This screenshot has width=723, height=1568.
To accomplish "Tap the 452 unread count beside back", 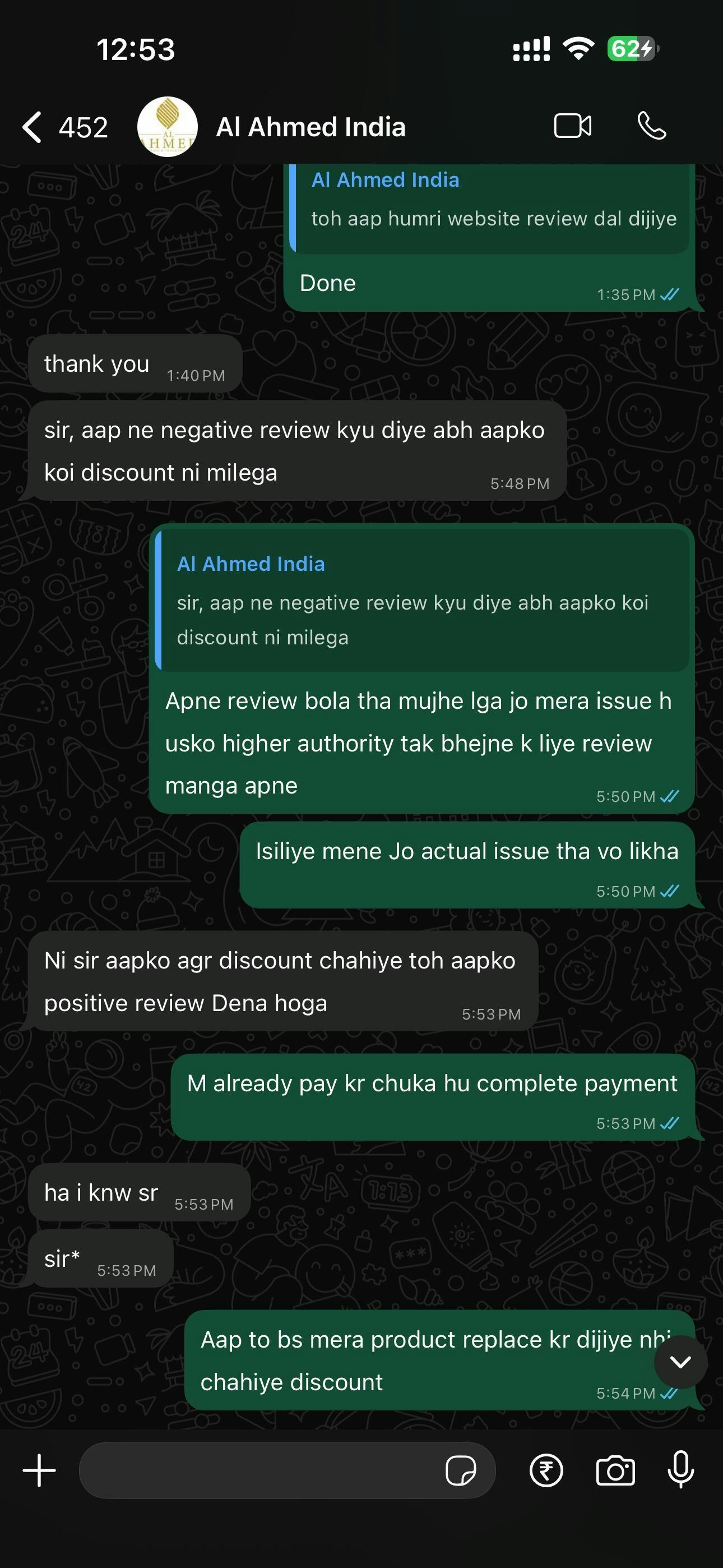I will pyautogui.click(x=84, y=127).
